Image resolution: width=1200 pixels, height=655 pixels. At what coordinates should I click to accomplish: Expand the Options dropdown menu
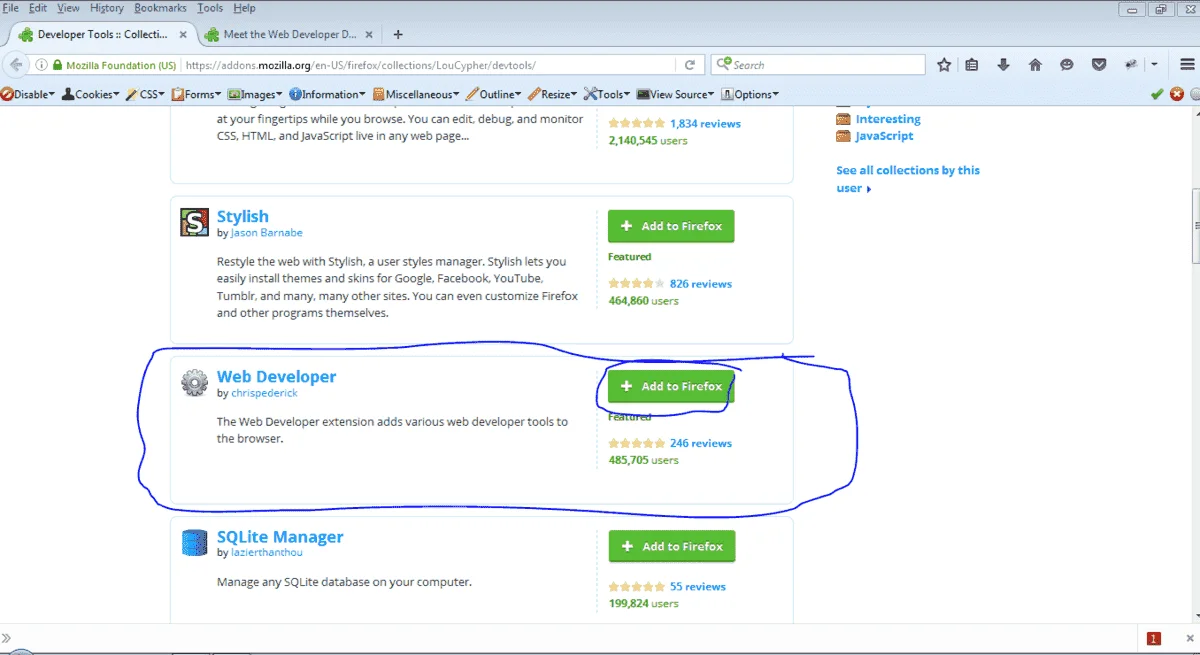[x=750, y=94]
